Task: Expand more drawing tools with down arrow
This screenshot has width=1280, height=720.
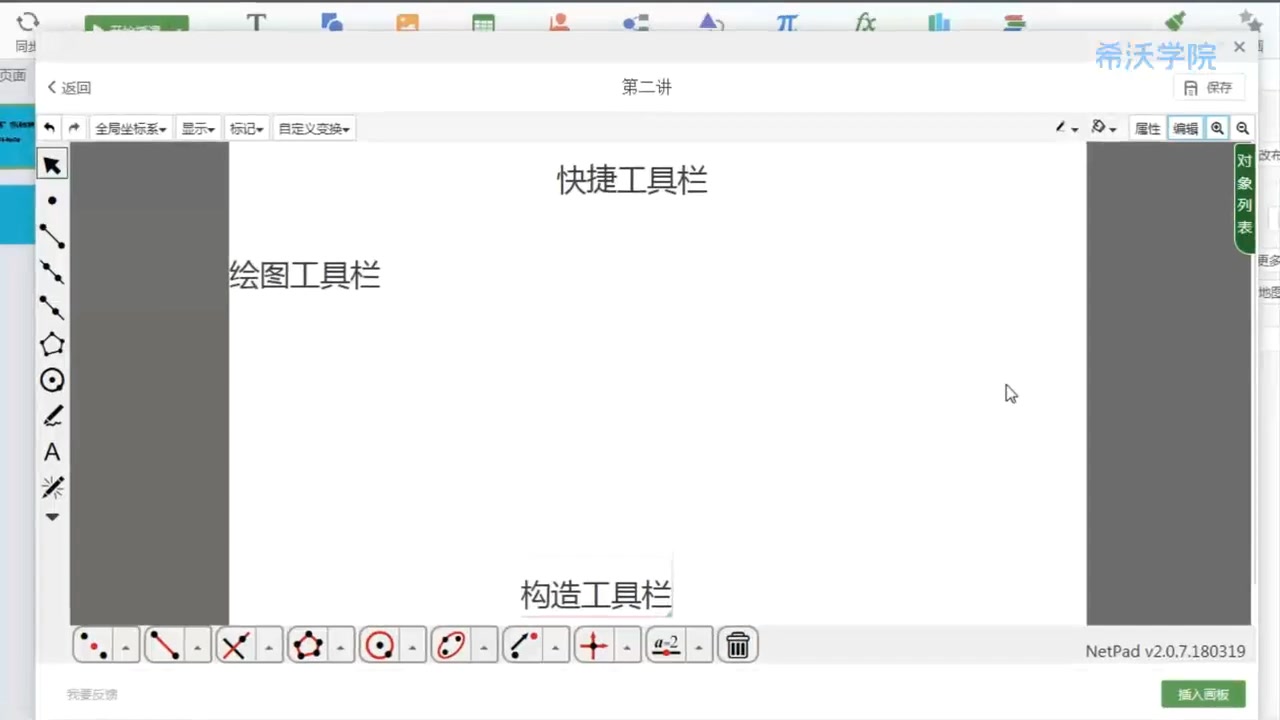Action: click(x=52, y=517)
